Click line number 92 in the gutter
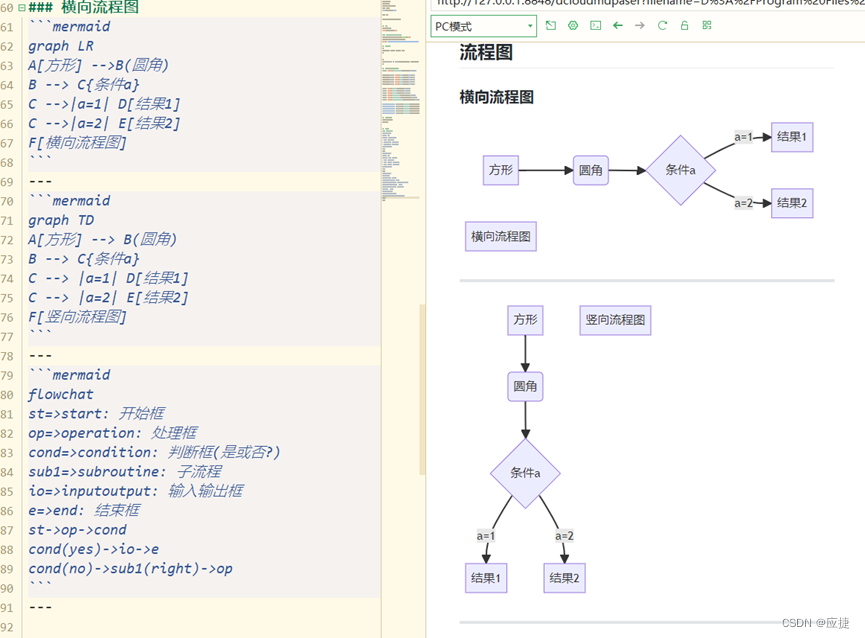Screen dimensions: 865x638 (x=7, y=627)
